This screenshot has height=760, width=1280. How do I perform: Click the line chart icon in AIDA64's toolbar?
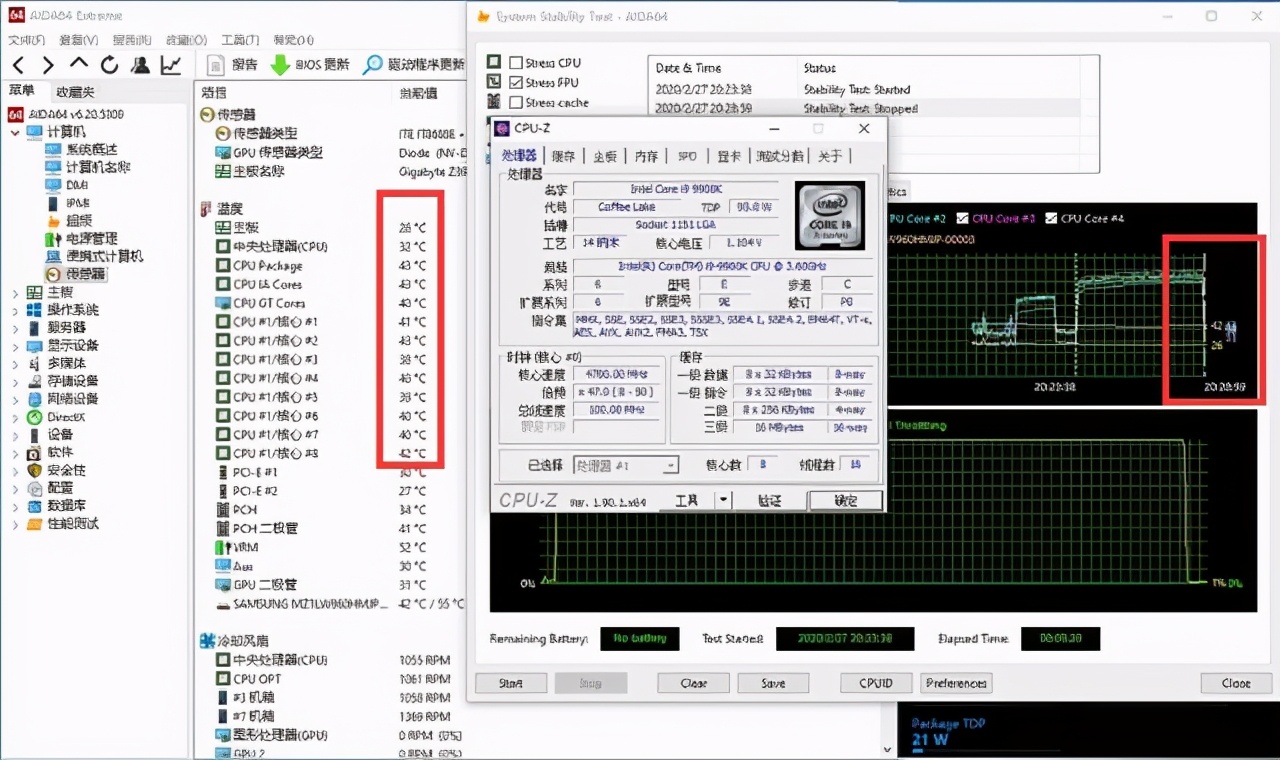pyautogui.click(x=171, y=65)
